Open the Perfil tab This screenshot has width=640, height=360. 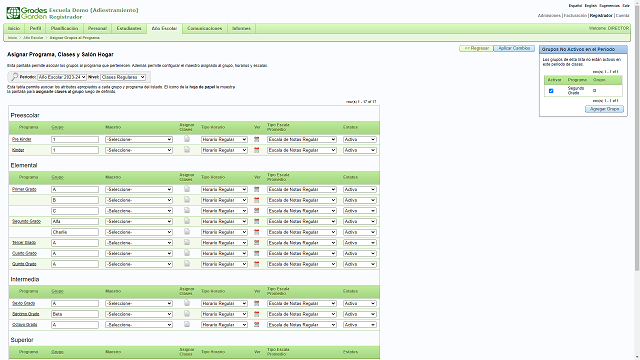[36, 28]
